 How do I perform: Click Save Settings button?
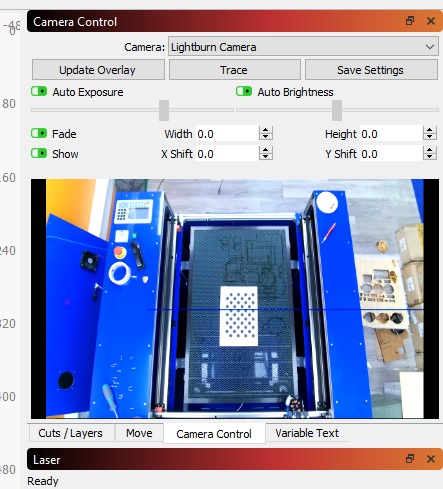pos(371,70)
